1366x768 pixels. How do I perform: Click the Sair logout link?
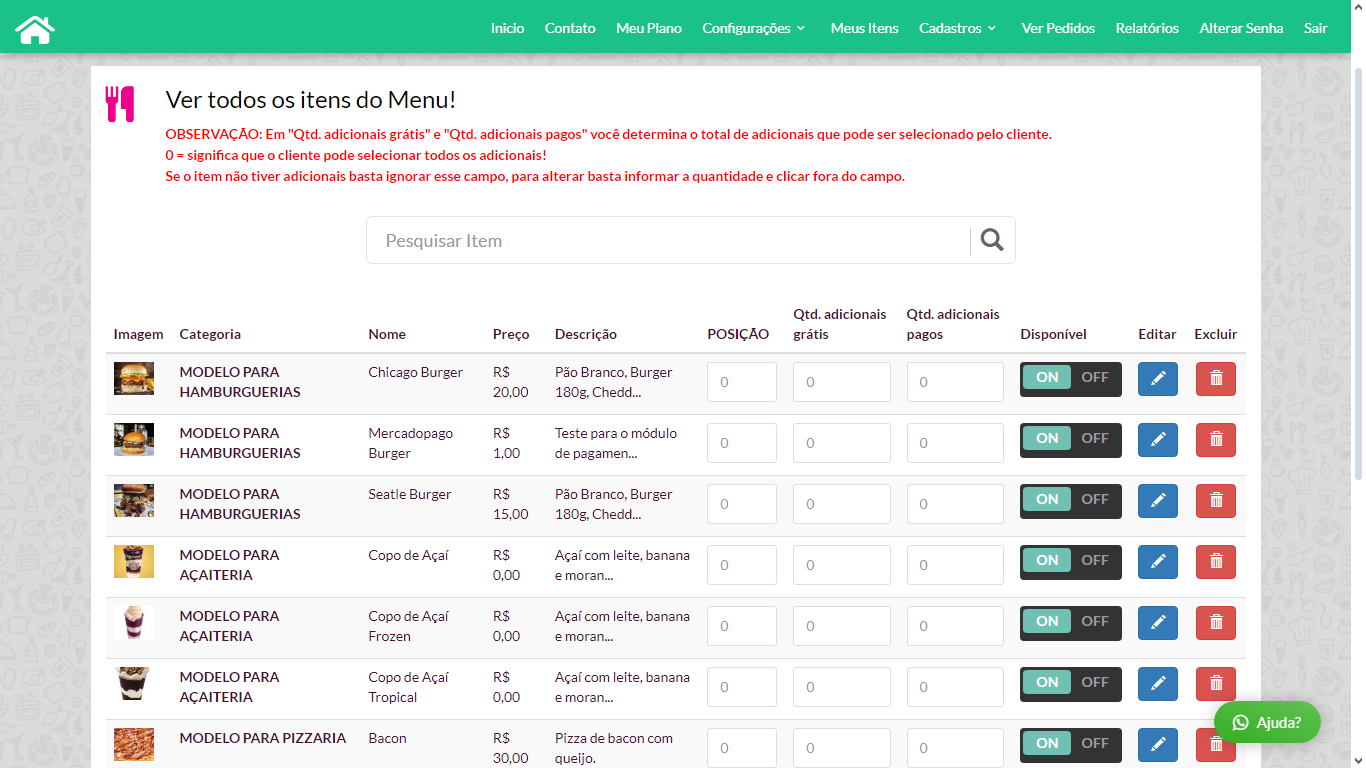pyautogui.click(x=1315, y=28)
